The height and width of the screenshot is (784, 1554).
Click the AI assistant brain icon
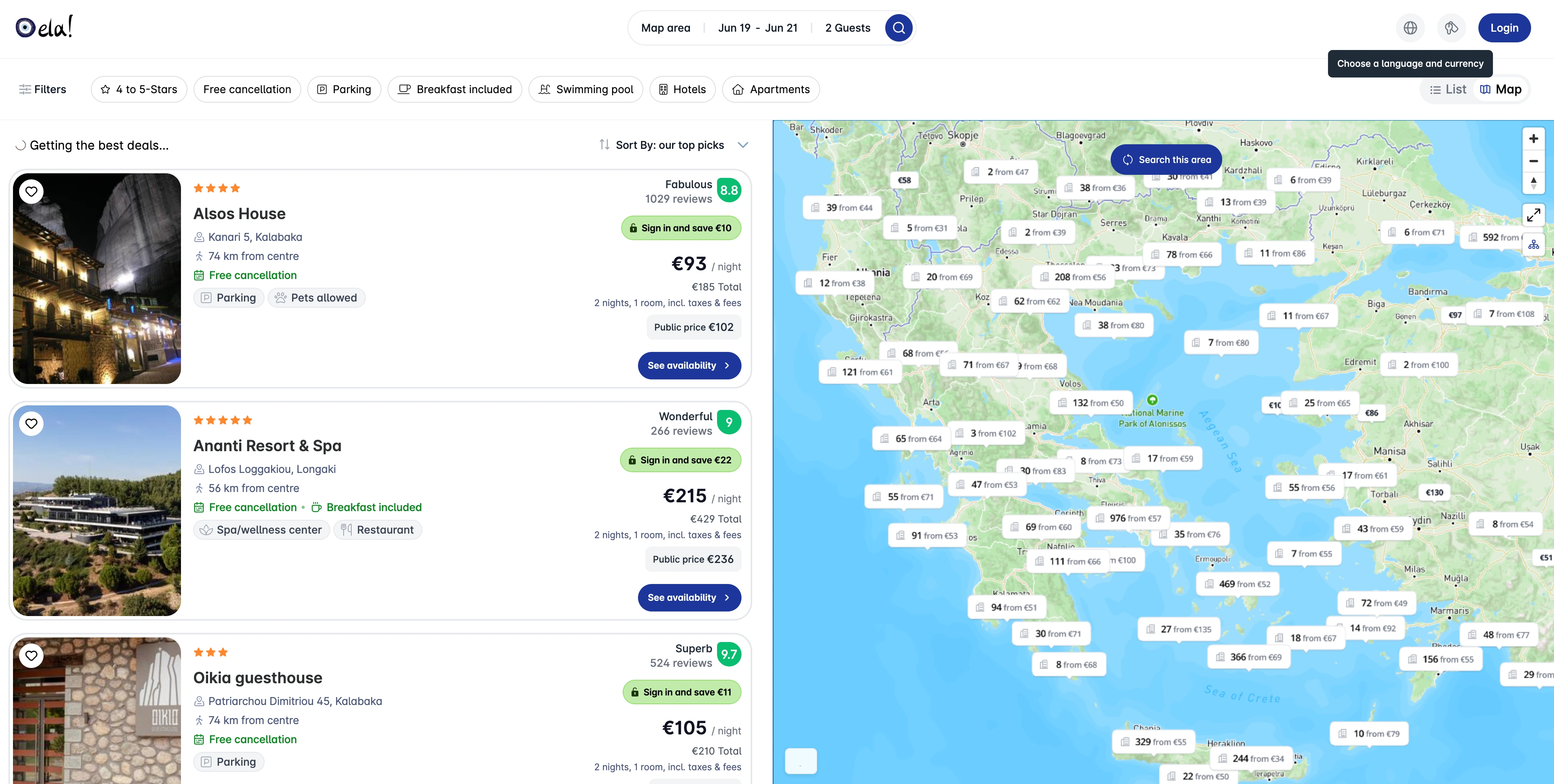coord(1451,28)
